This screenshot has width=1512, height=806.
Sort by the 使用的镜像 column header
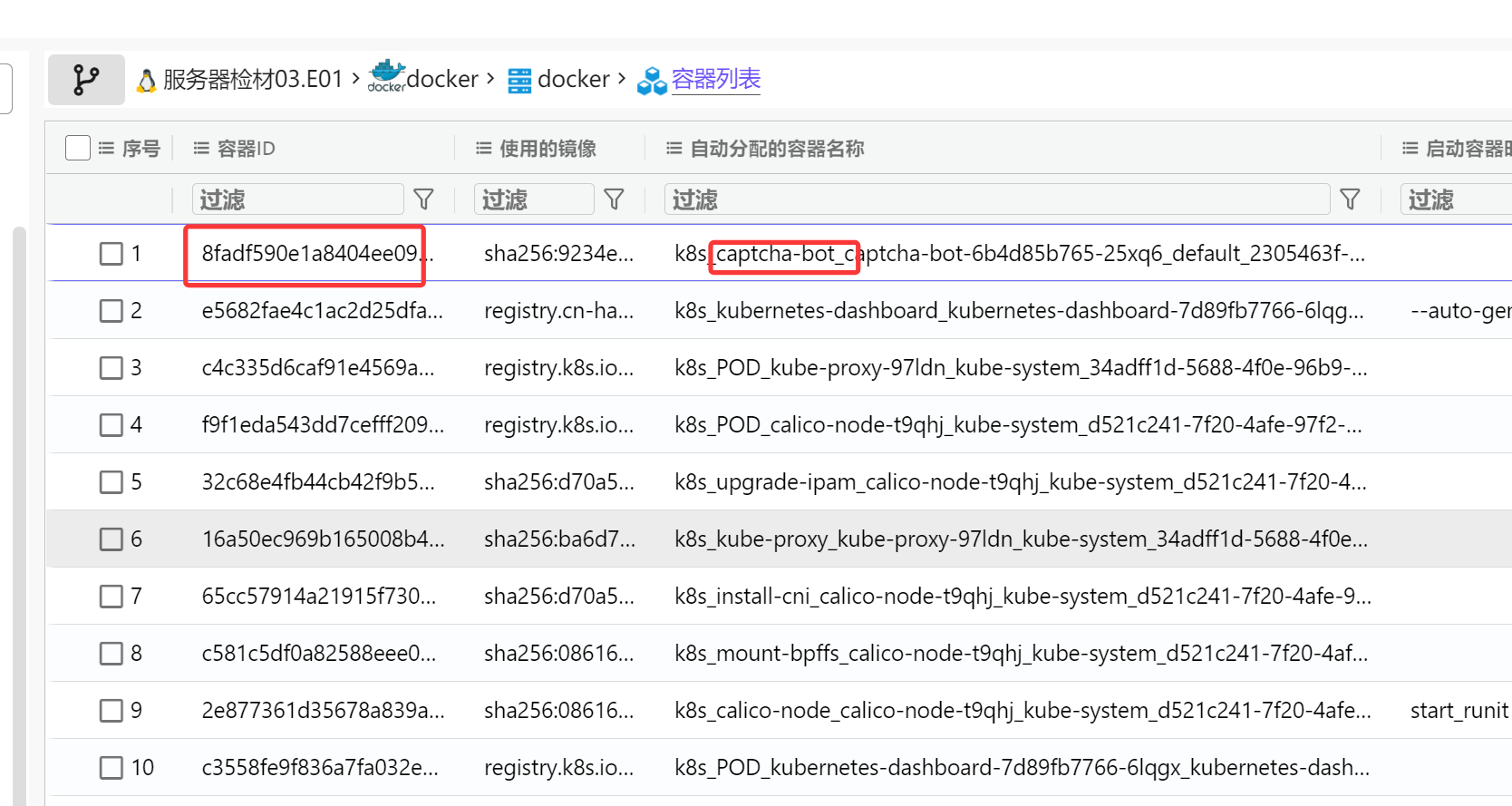tap(548, 148)
